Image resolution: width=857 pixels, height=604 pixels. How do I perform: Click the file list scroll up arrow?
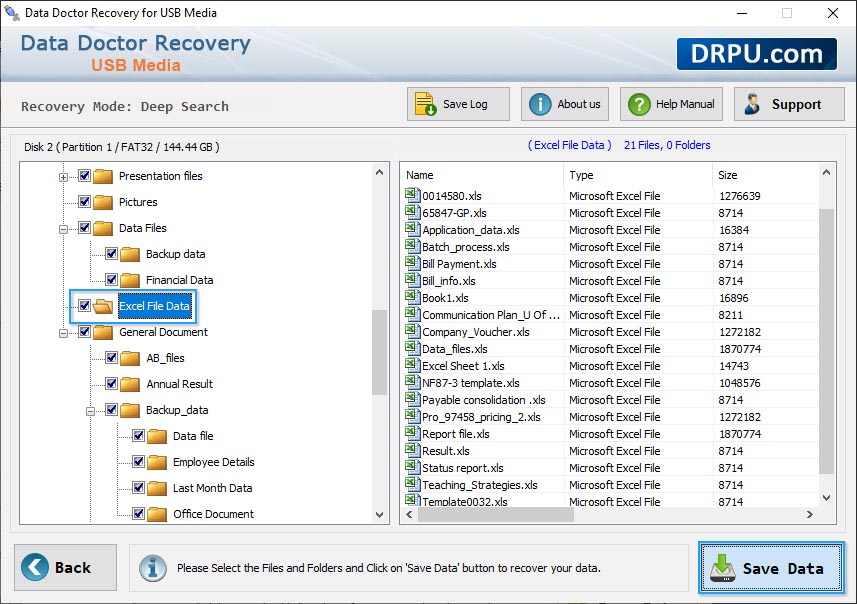[x=826, y=173]
